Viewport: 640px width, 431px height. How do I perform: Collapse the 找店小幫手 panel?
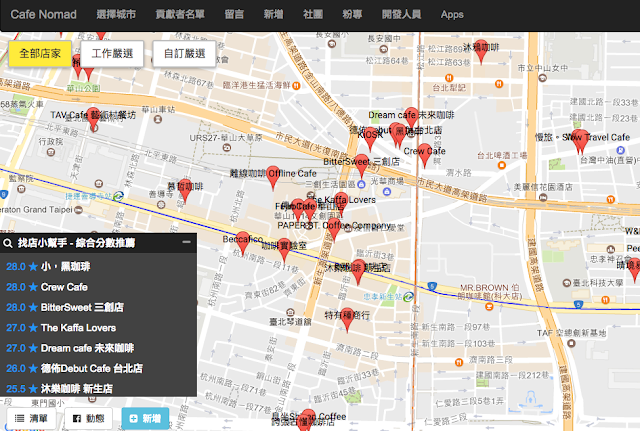coord(187,242)
